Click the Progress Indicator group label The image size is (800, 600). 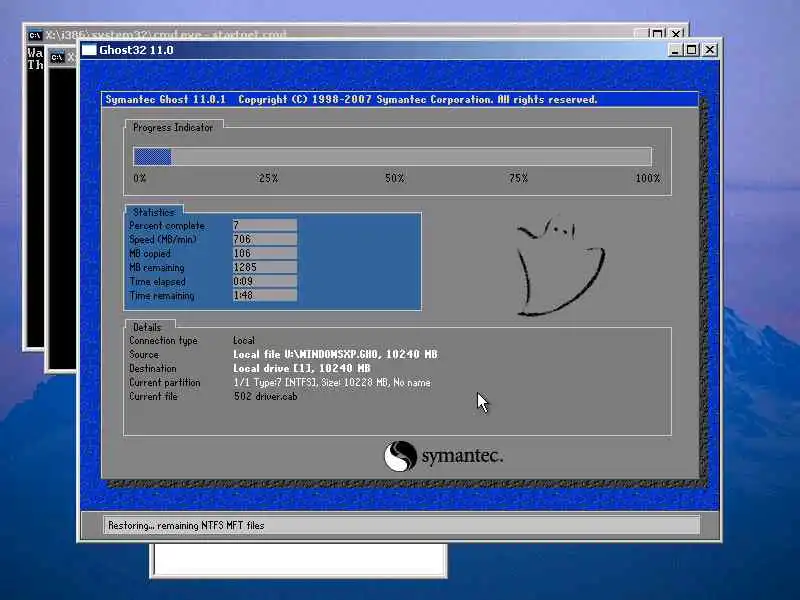tap(173, 128)
